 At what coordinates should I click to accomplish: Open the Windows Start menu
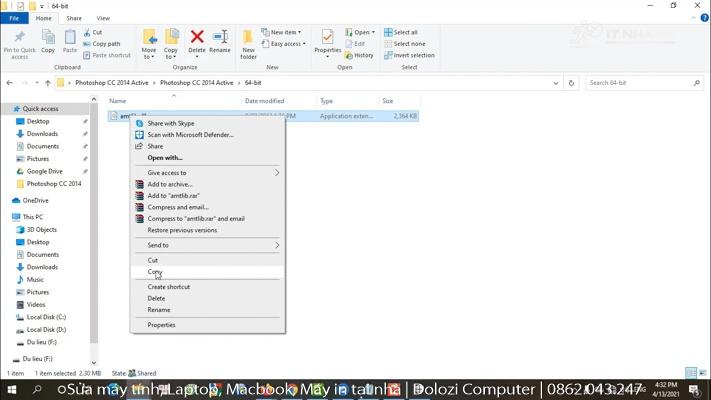12,389
